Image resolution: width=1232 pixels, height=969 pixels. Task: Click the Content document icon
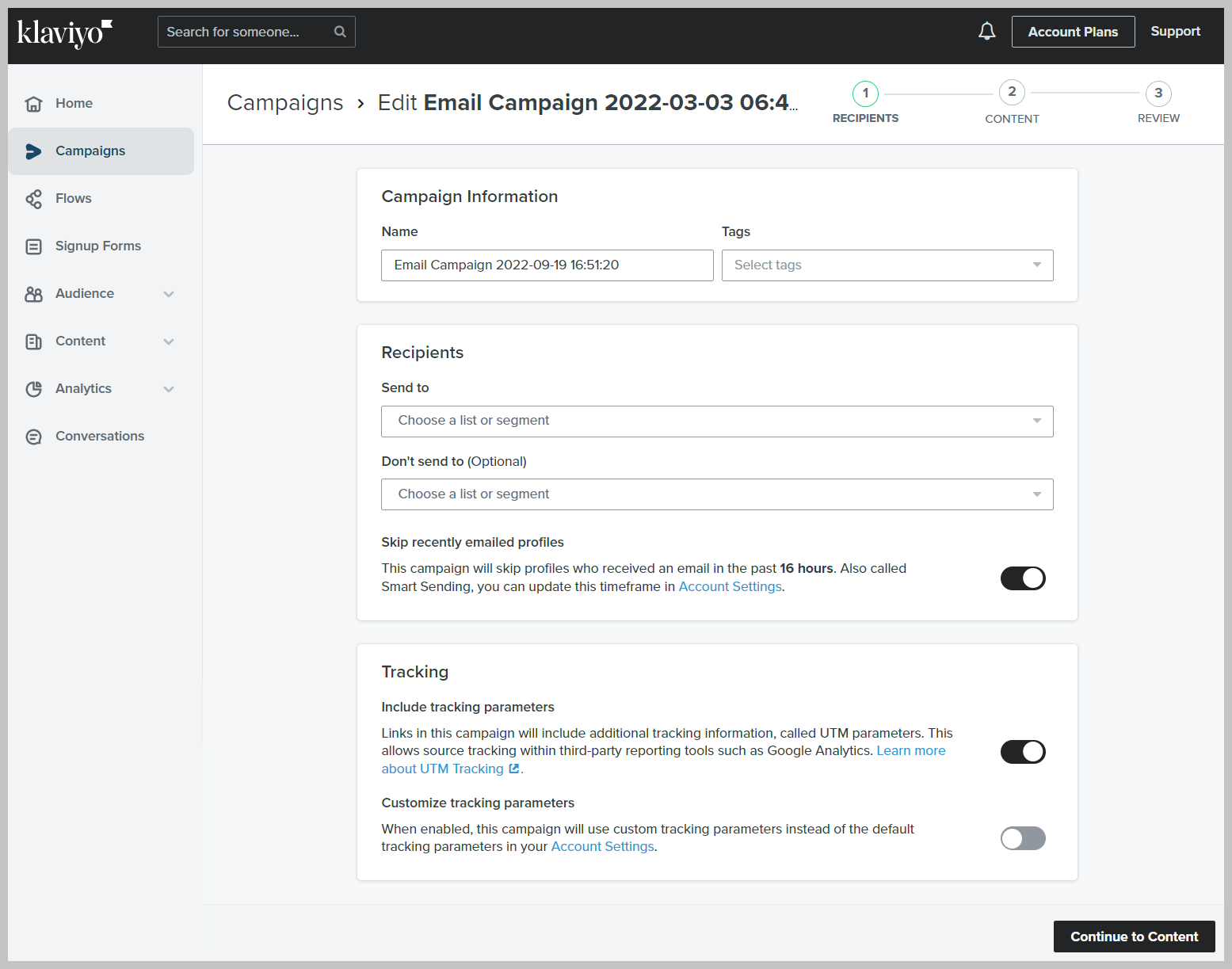(x=33, y=341)
